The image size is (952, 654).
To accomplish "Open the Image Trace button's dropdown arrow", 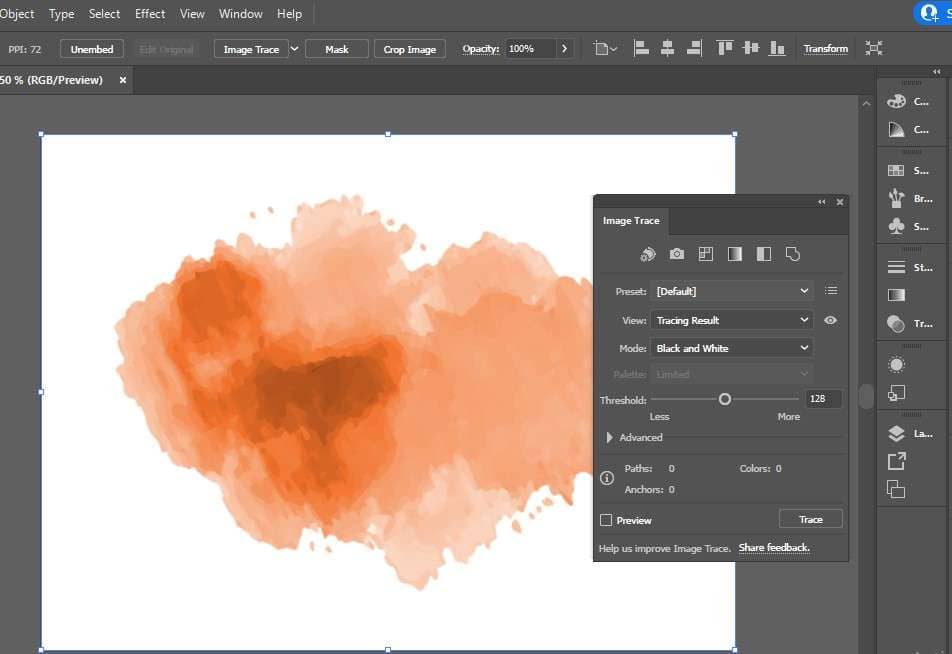I will (x=294, y=49).
